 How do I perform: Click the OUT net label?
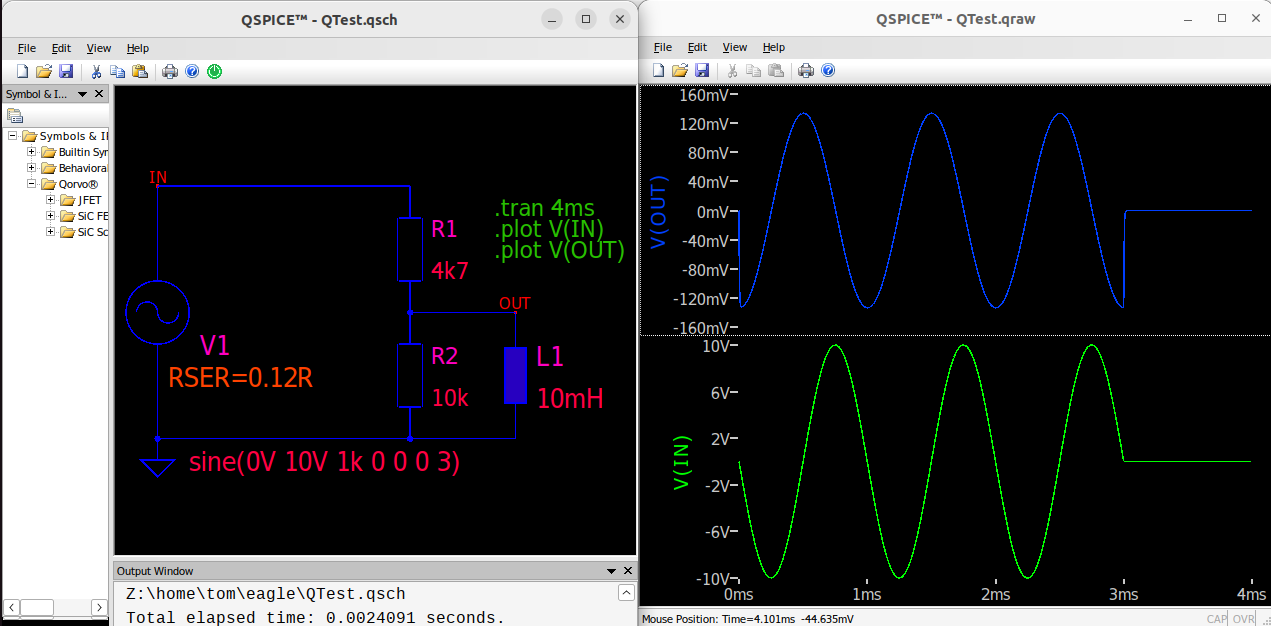tap(515, 304)
